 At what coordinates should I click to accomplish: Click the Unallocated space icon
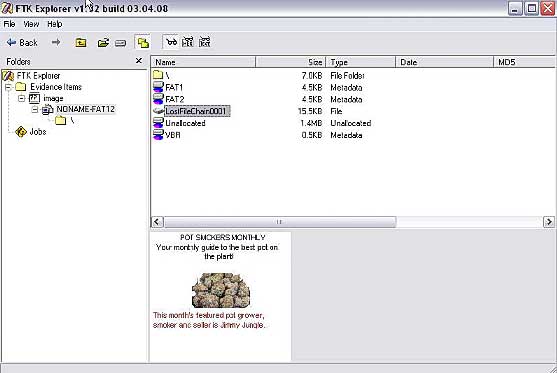(x=158, y=123)
